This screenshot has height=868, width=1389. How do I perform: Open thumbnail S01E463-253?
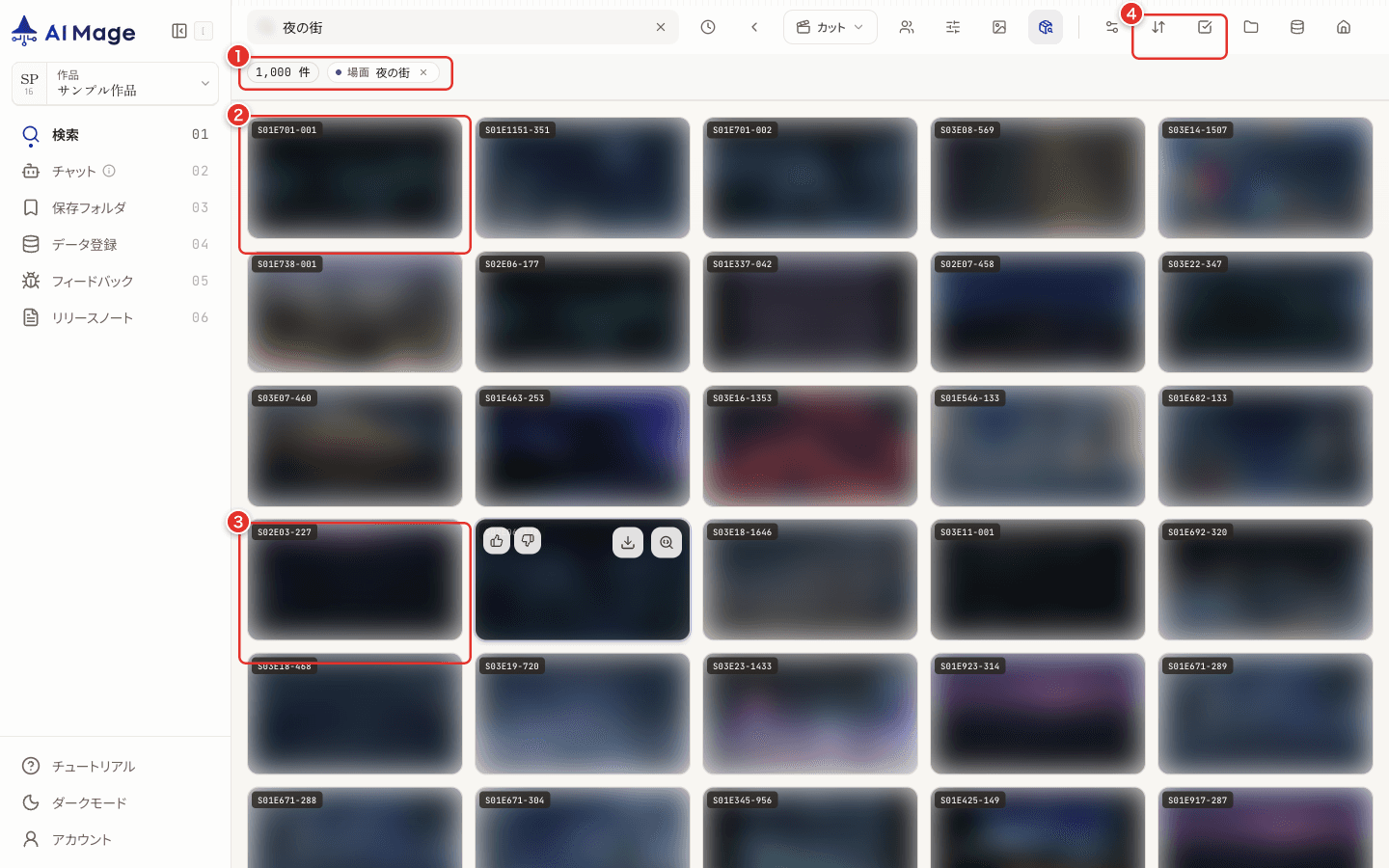click(583, 446)
